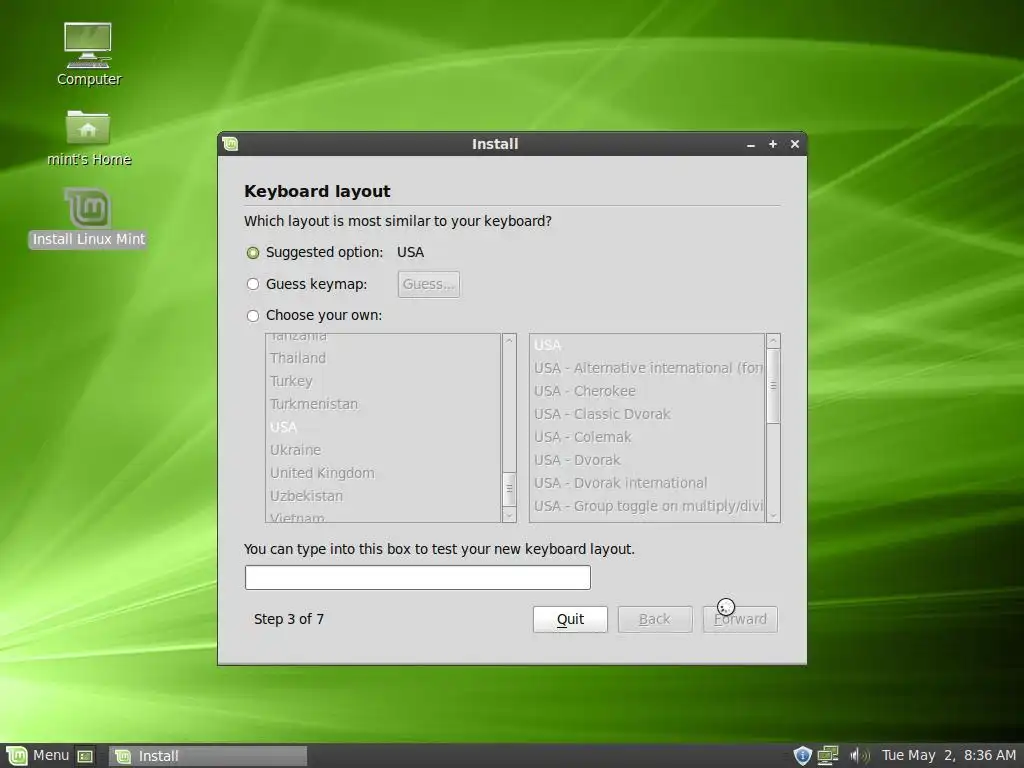
Task: Open the network connection tray icon
Action: point(827,756)
